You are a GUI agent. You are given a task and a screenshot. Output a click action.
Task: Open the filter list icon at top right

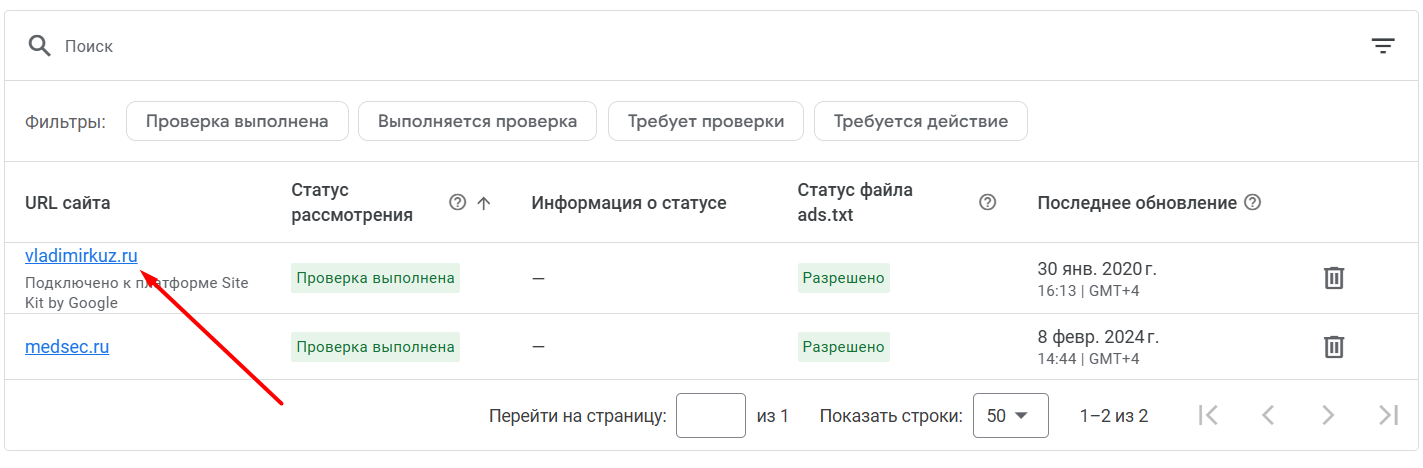[x=1383, y=46]
